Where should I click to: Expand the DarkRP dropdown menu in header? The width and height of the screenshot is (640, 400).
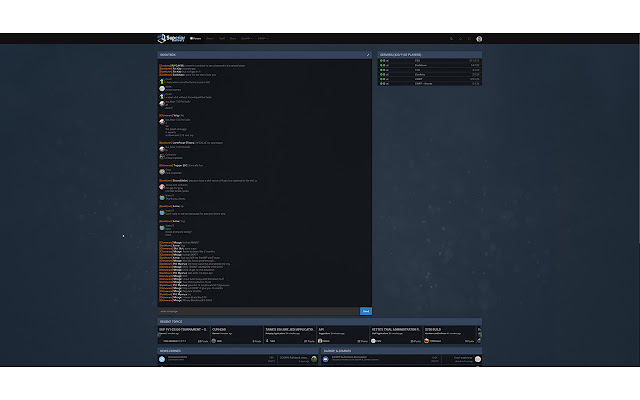(247, 38)
